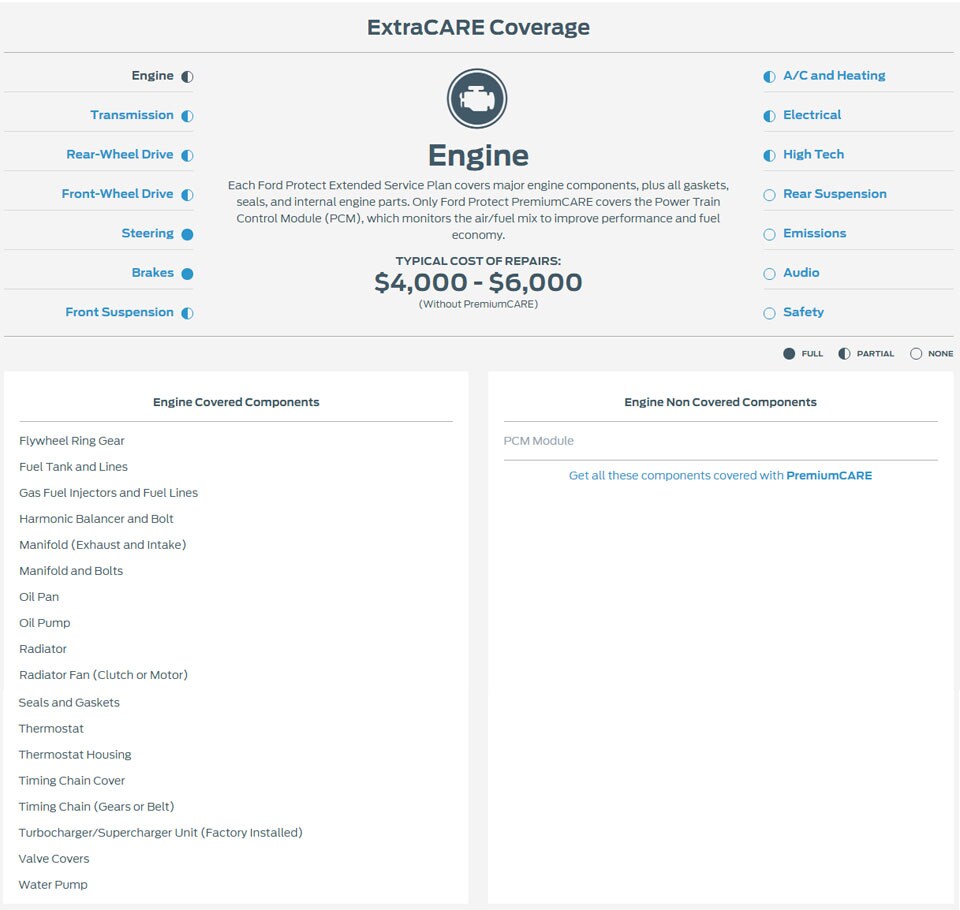
Task: Click the 'Timing Chain (Gears or Belt)' entry
Action: coord(96,807)
